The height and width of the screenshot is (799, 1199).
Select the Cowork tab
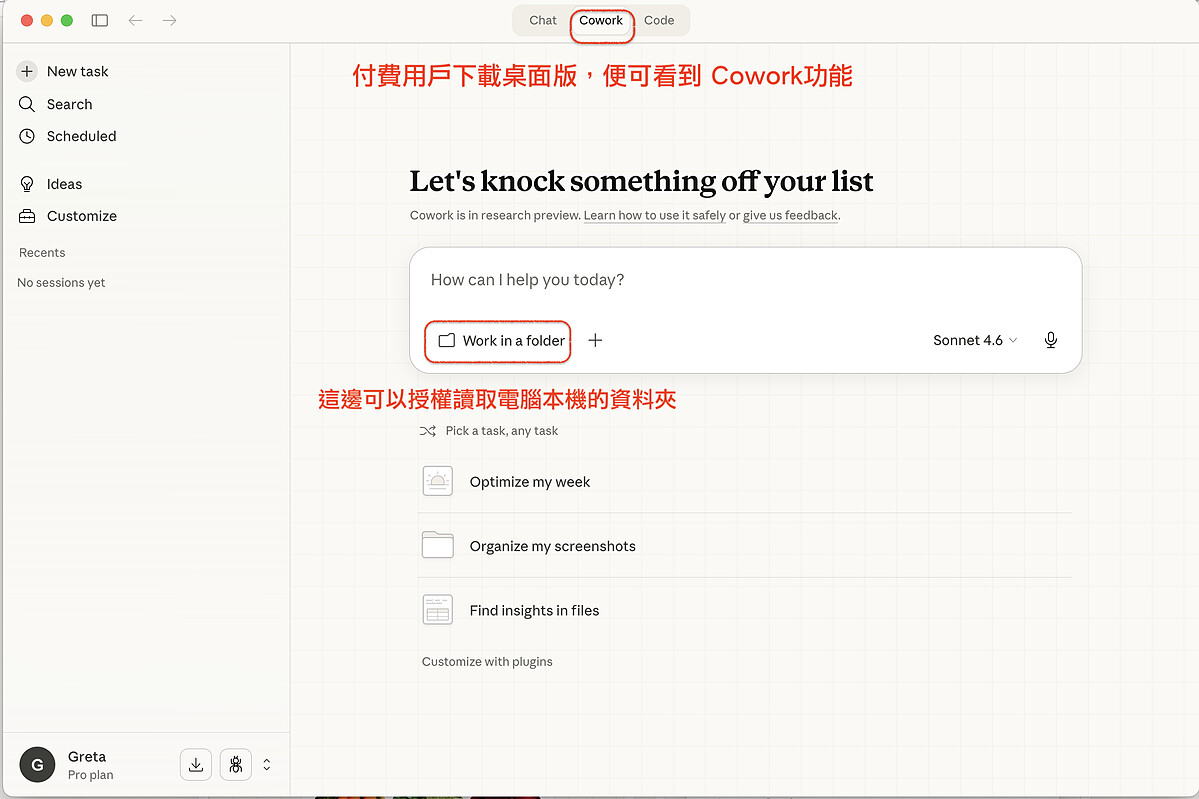[601, 20]
